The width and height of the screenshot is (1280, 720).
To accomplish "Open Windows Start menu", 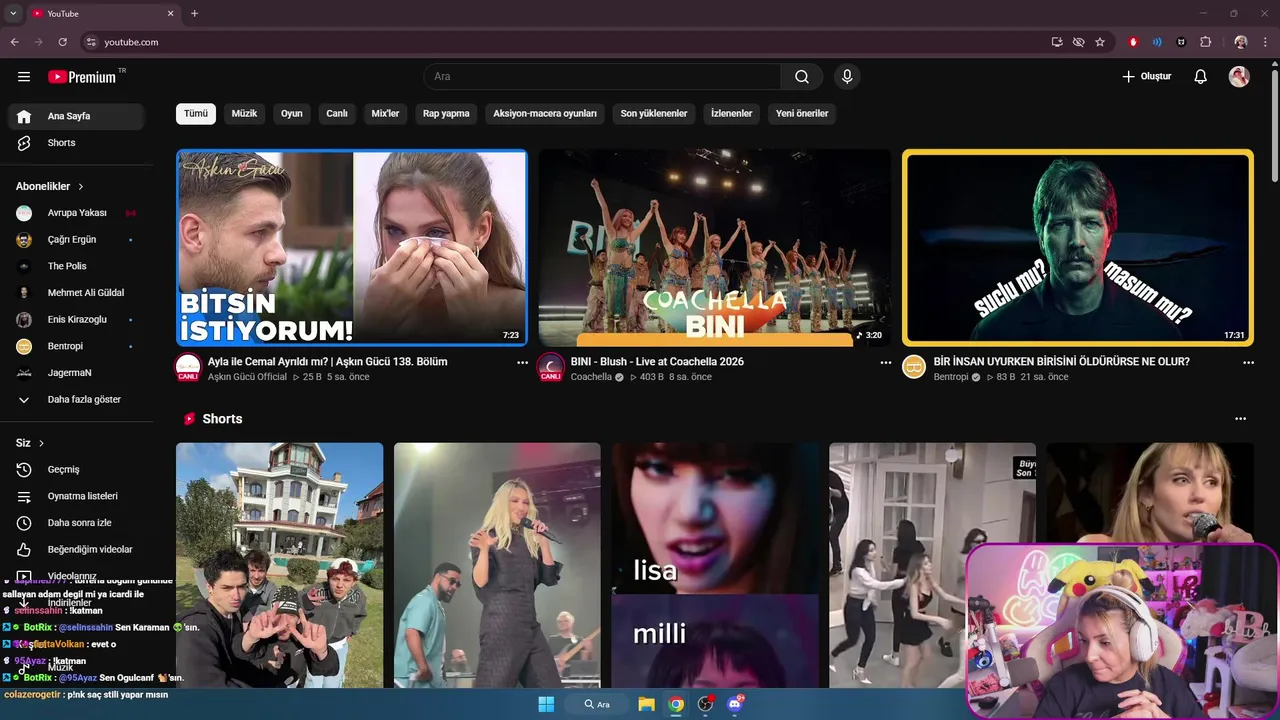I will coord(546,704).
